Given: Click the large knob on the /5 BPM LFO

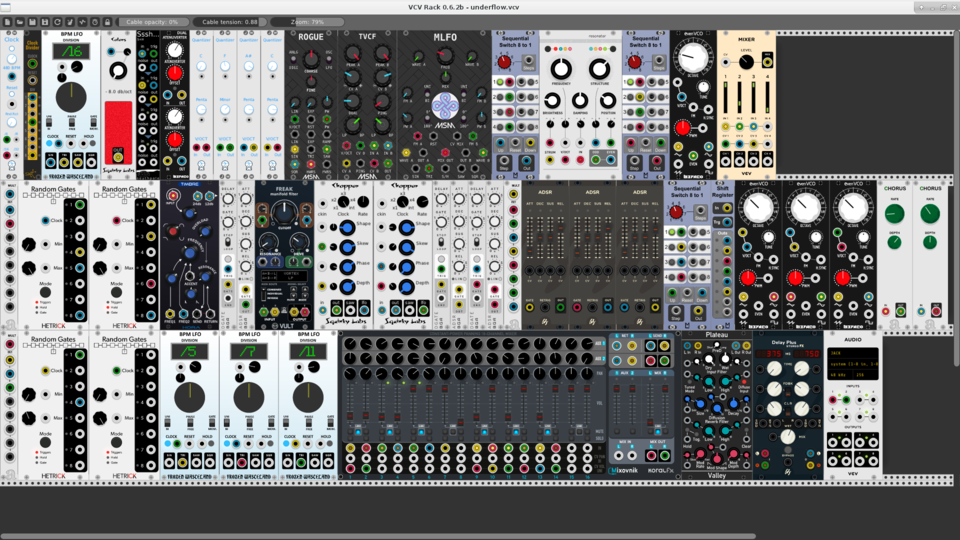Looking at the screenshot, I should (190, 397).
